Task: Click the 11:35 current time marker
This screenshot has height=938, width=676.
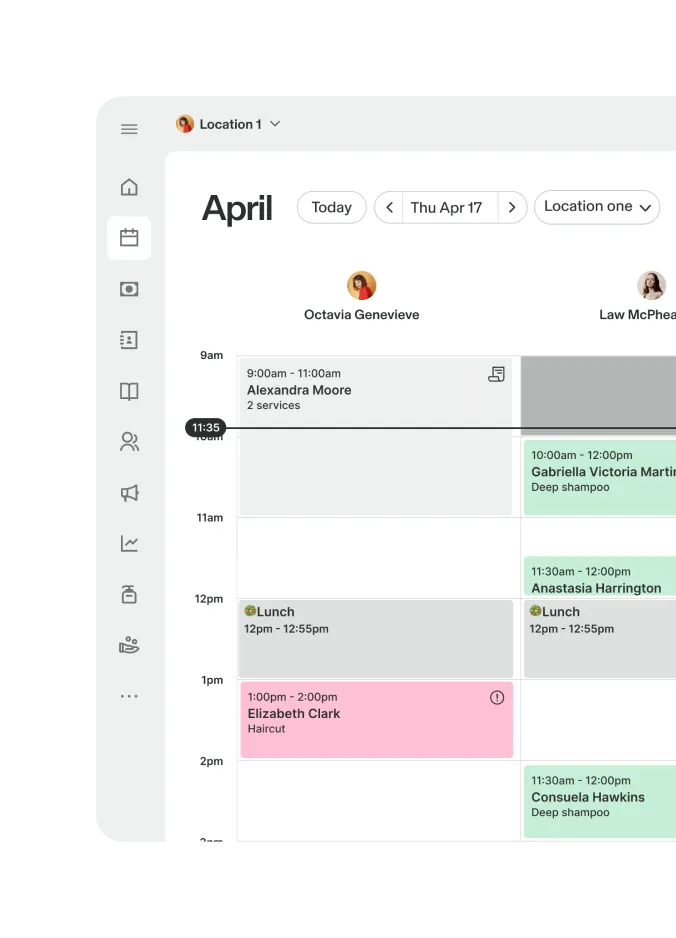Action: [x=205, y=427]
